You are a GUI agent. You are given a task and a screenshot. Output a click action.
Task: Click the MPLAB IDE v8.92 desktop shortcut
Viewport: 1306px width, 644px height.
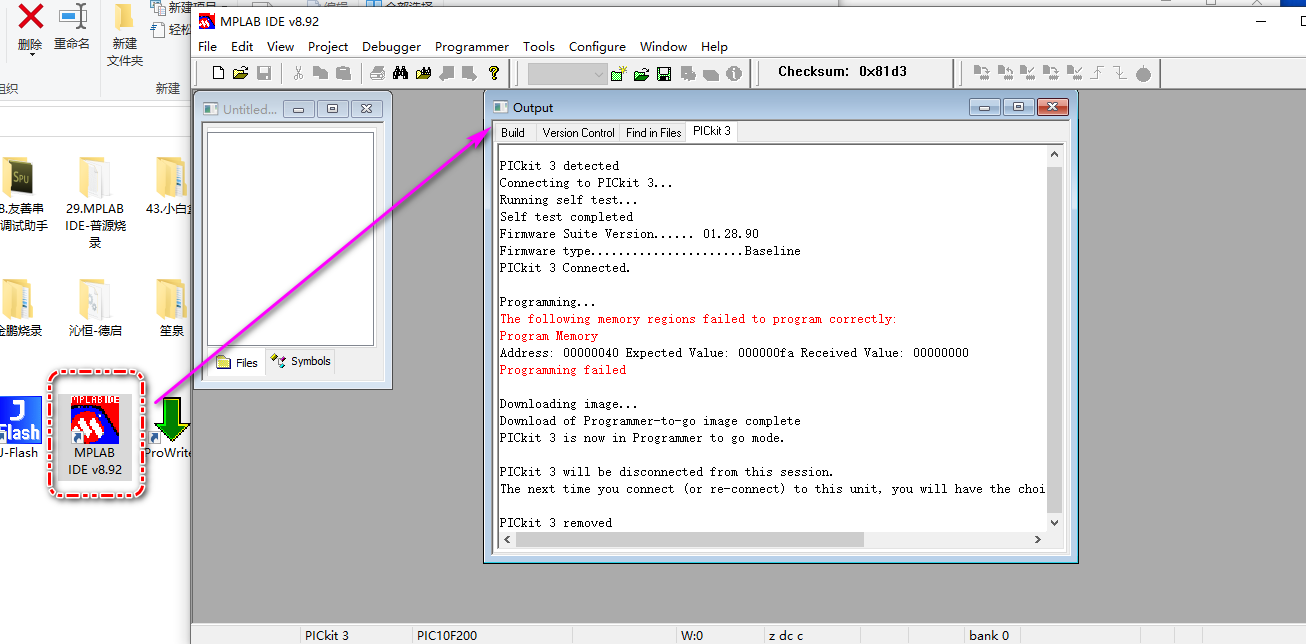(95, 435)
